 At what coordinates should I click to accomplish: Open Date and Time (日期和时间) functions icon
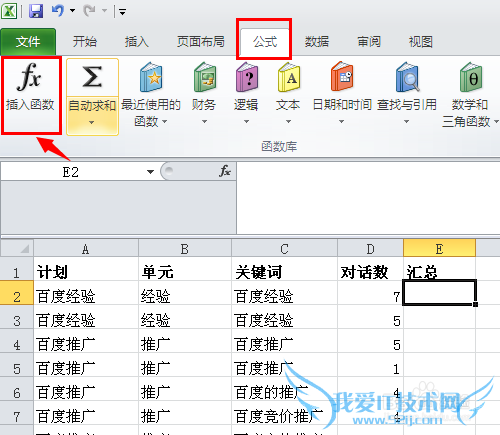342,77
